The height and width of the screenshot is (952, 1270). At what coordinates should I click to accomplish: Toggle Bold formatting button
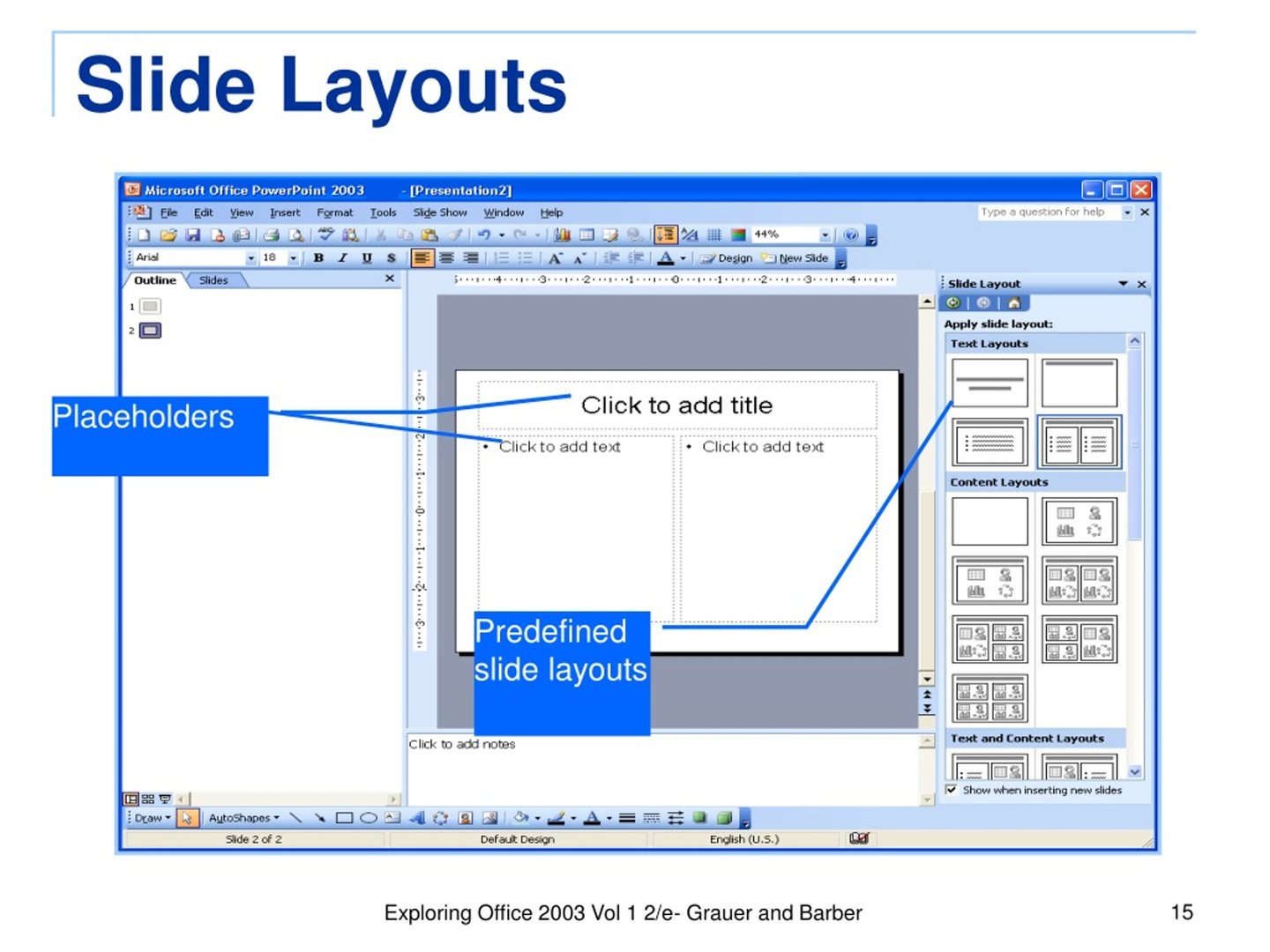coord(318,258)
